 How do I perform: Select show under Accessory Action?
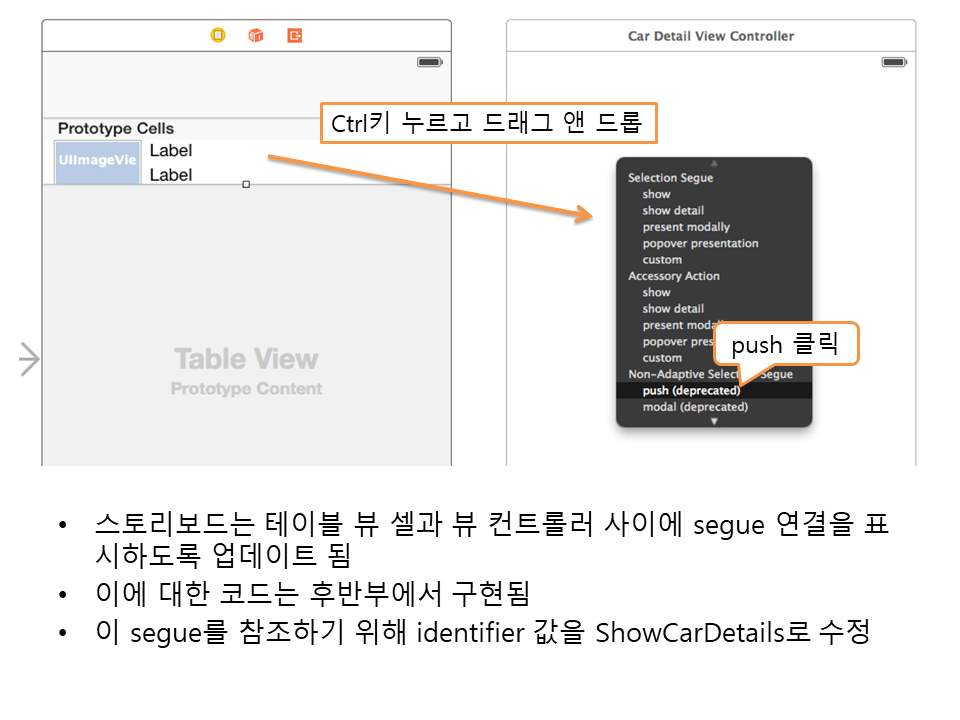pos(656,292)
